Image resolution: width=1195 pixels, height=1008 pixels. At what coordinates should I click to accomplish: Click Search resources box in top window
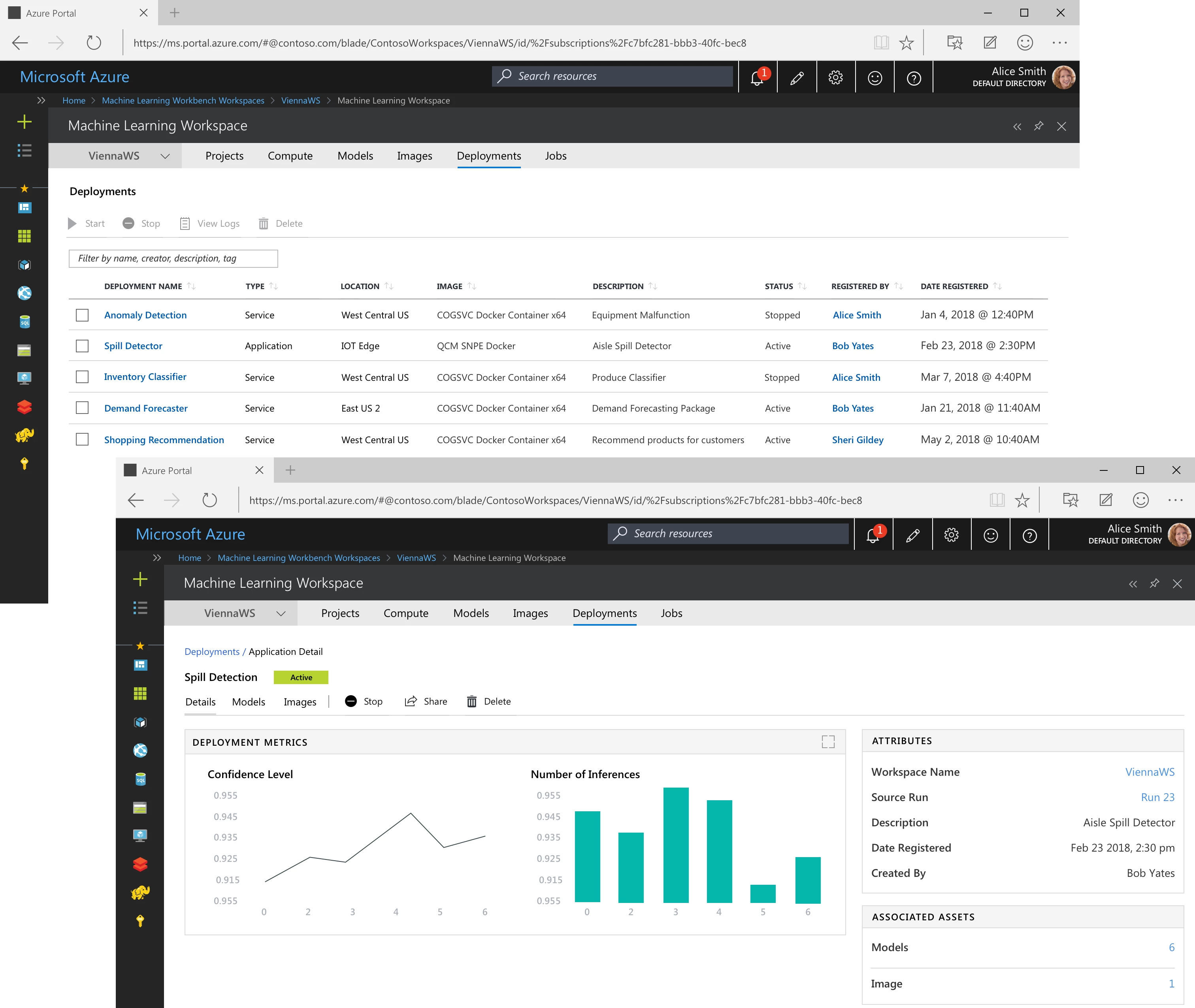[x=613, y=76]
